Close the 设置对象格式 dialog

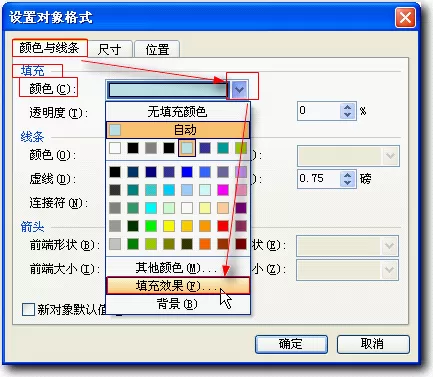(405, 17)
